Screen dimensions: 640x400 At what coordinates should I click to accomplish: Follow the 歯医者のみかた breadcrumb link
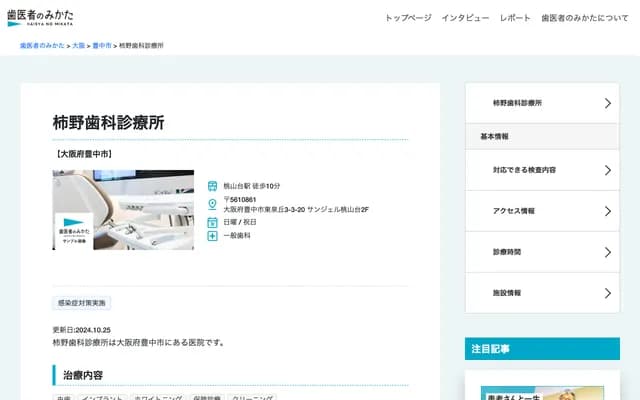[42, 46]
